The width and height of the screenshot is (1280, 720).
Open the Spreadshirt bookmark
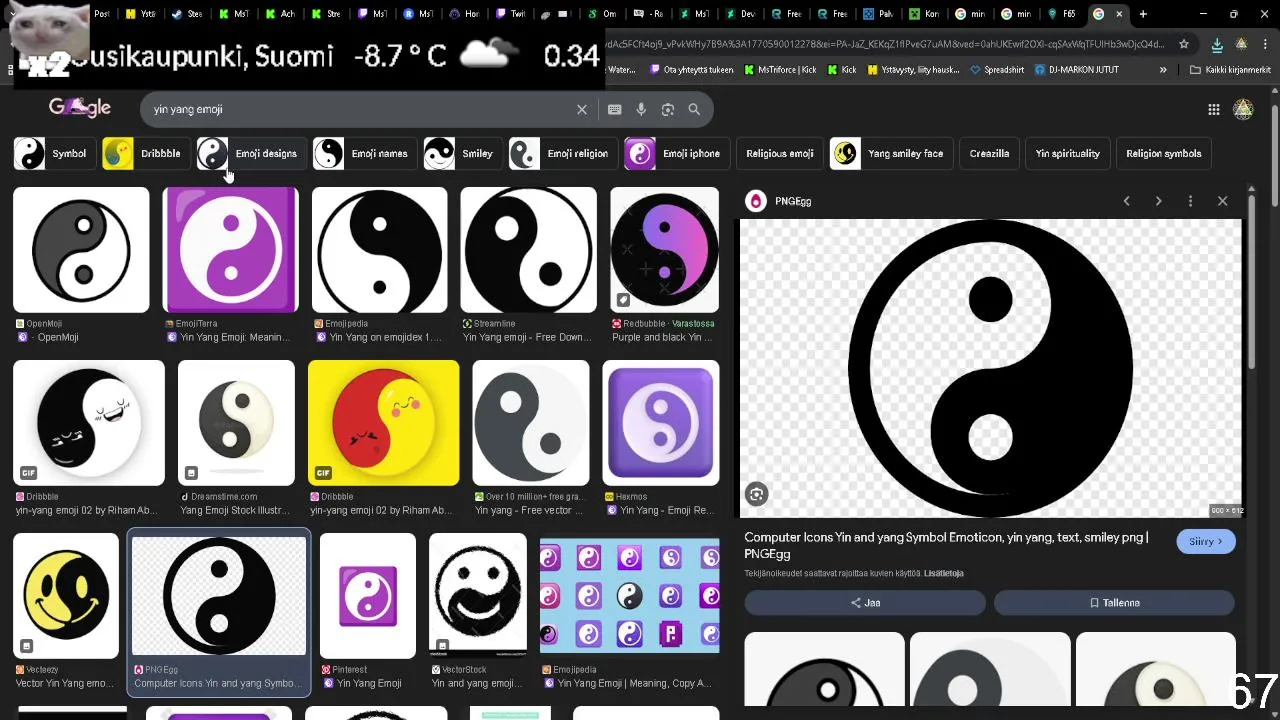click(997, 70)
